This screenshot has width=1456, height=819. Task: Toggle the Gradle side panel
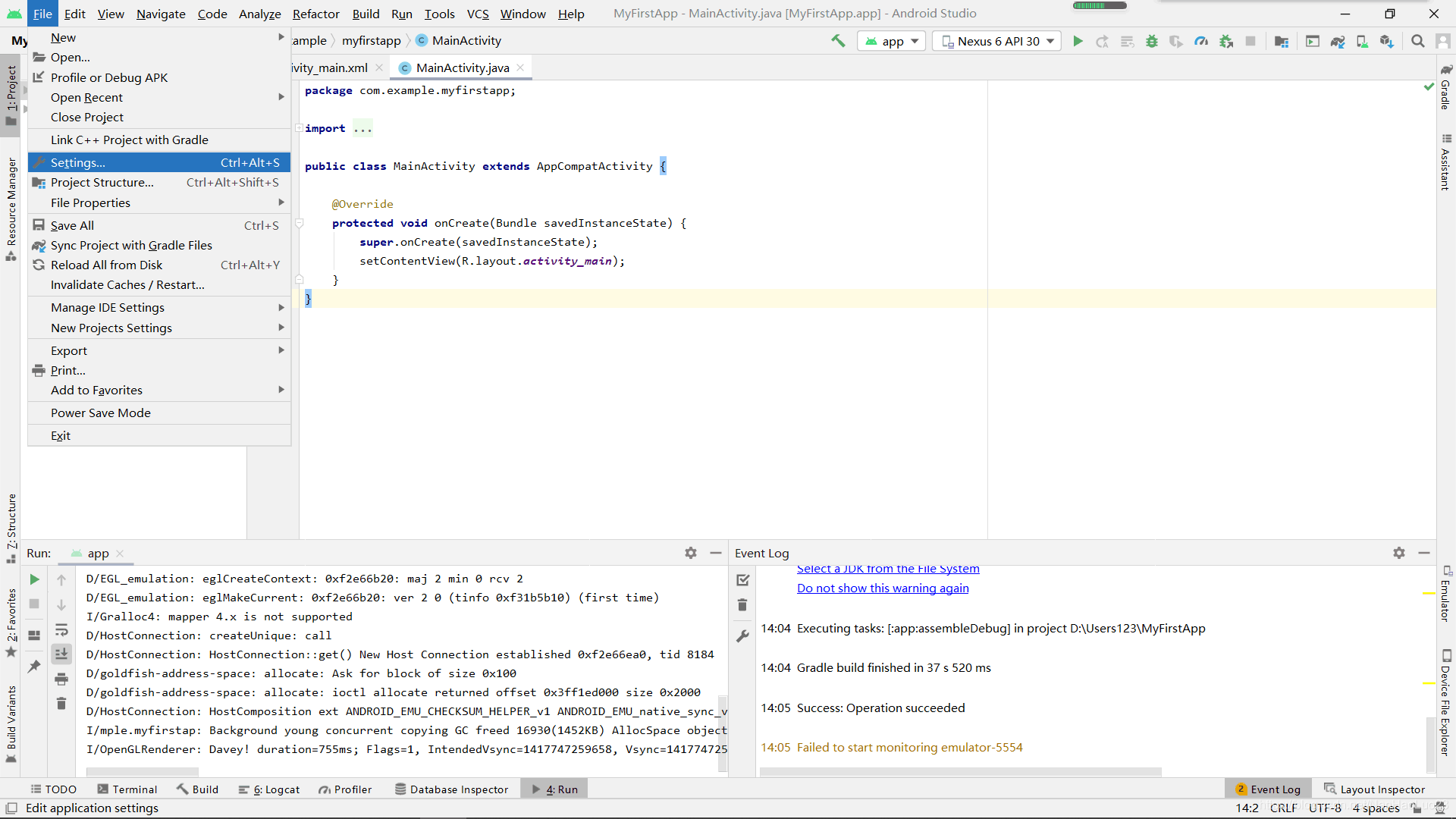tap(1445, 87)
